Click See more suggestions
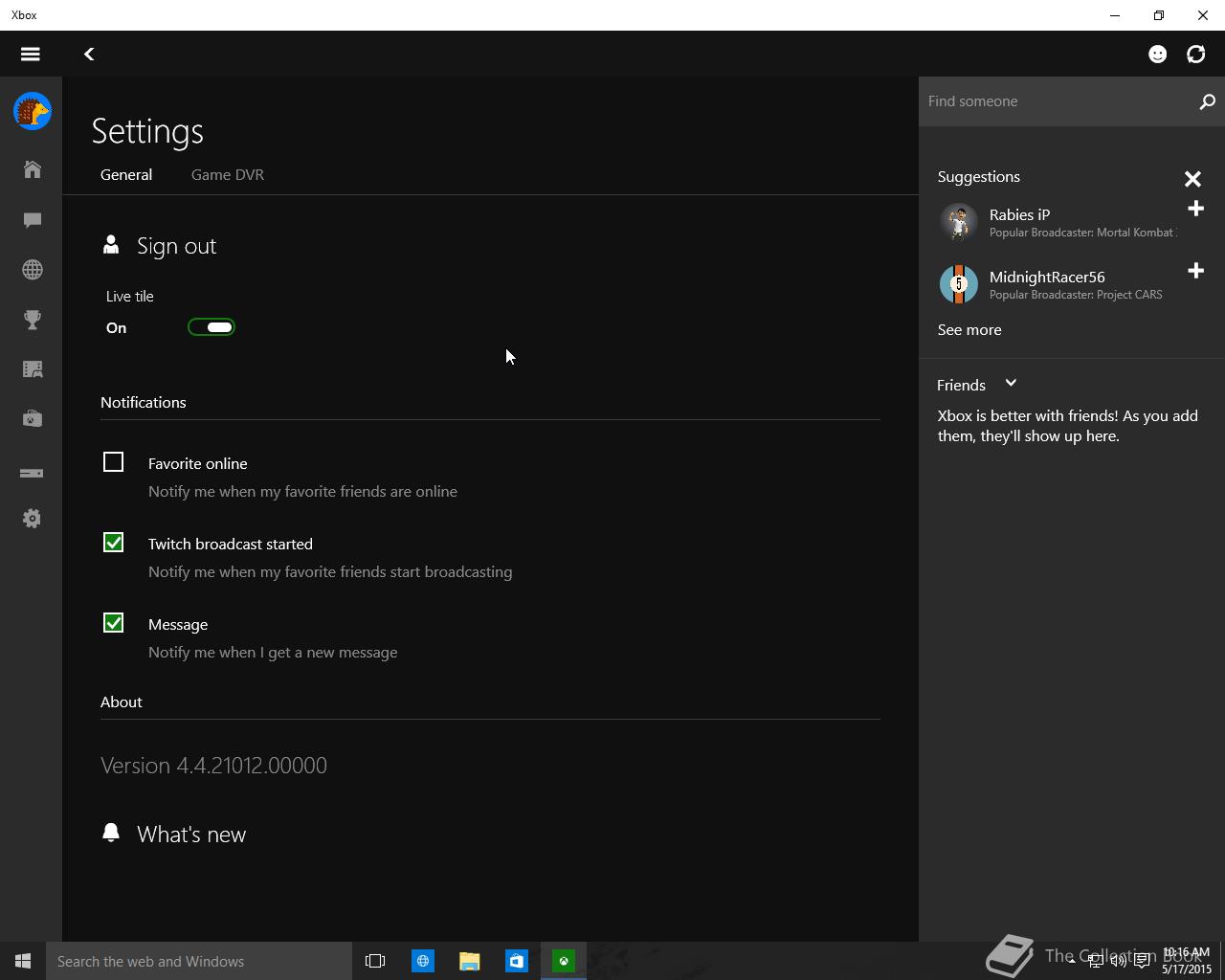Viewport: 1225px width, 980px height. tap(969, 329)
